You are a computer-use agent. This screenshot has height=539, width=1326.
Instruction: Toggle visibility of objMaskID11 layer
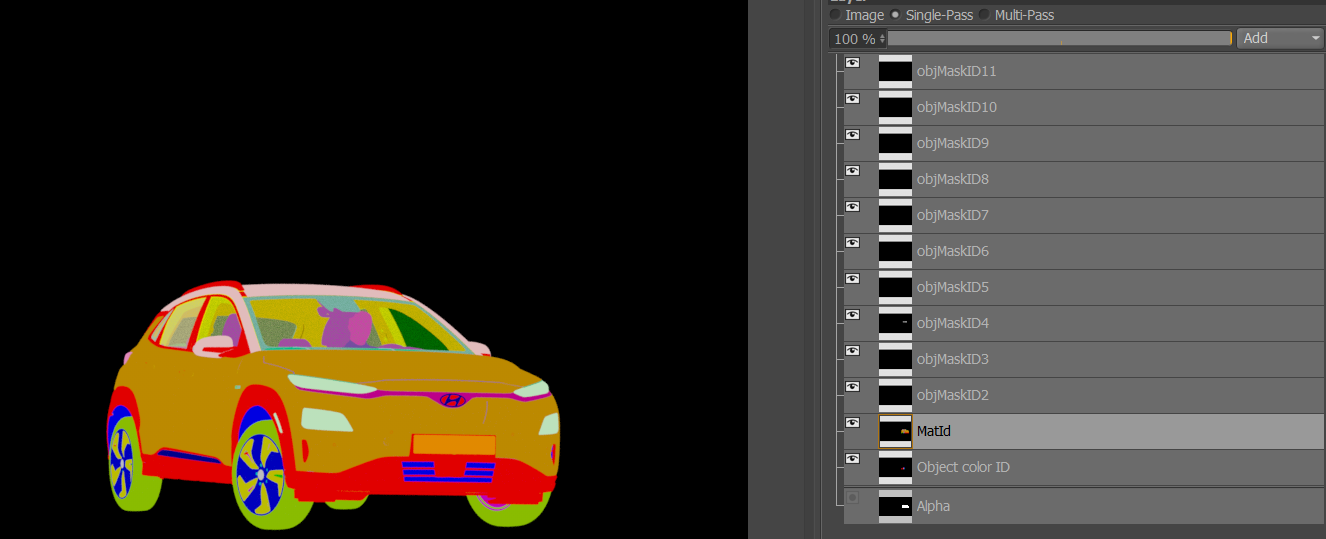(x=853, y=63)
